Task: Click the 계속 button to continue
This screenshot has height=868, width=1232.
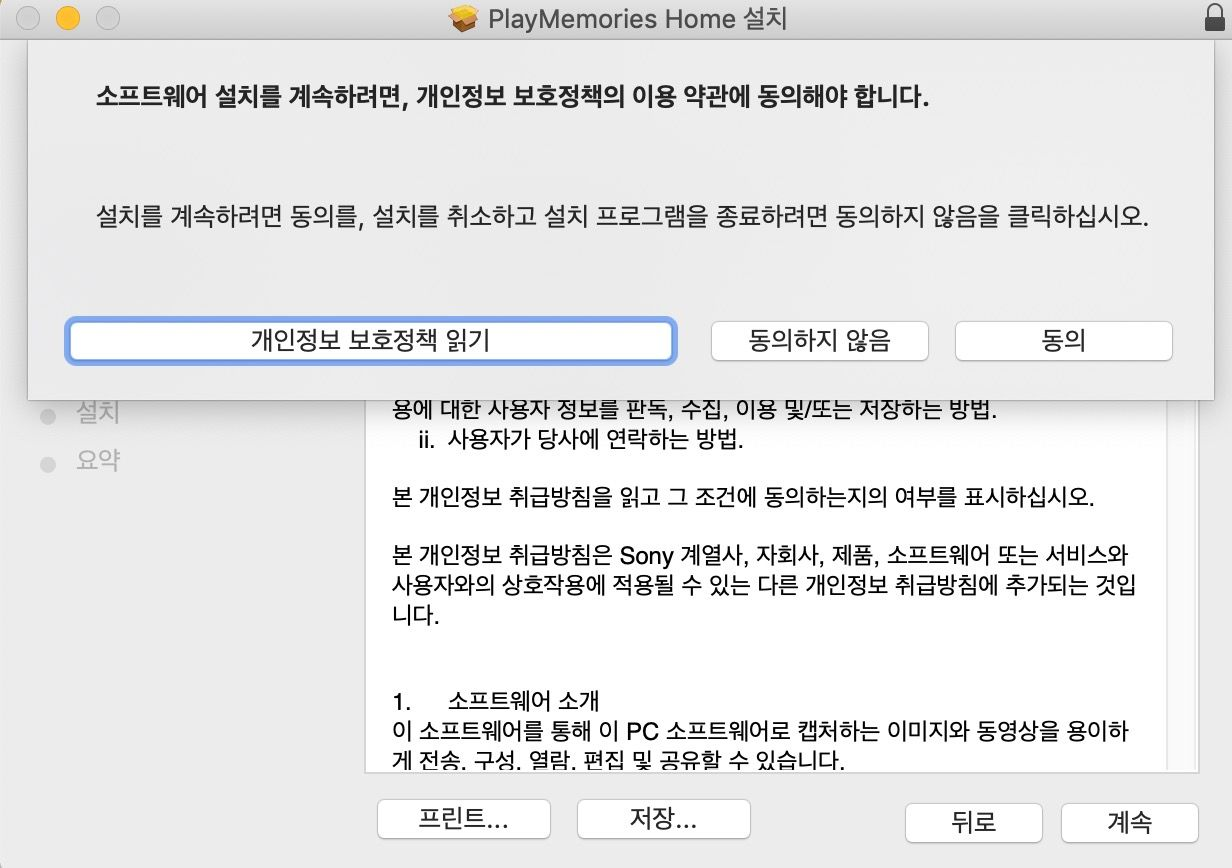Action: pos(1129,823)
